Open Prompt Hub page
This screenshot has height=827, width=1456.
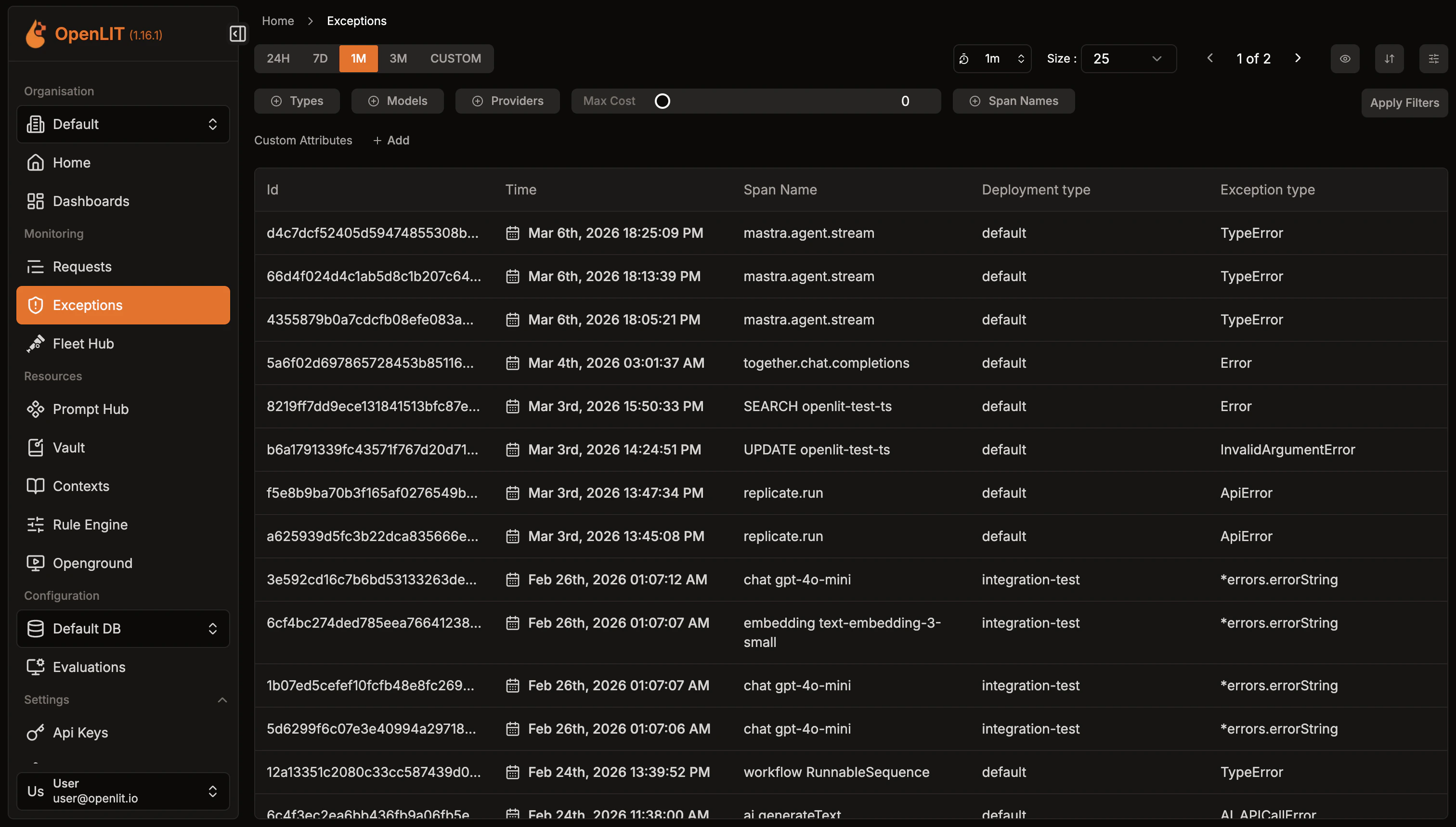pos(91,409)
